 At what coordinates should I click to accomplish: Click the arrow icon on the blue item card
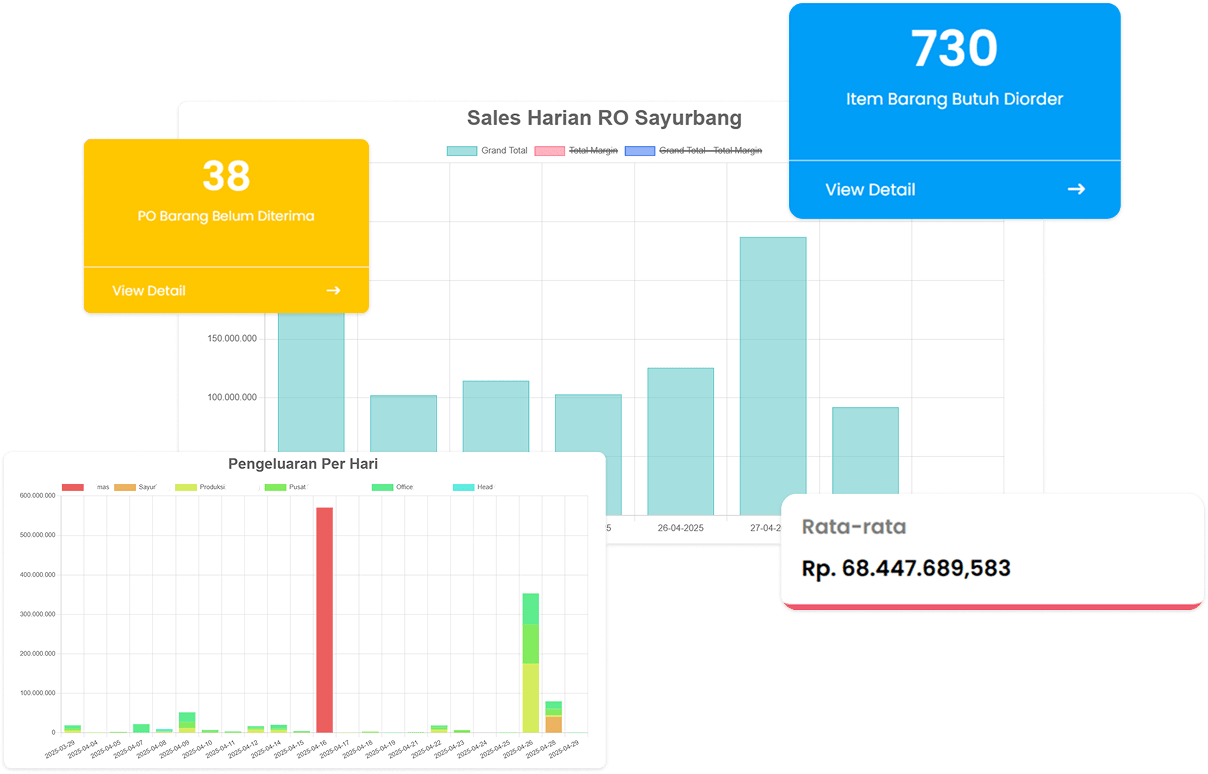click(1076, 189)
